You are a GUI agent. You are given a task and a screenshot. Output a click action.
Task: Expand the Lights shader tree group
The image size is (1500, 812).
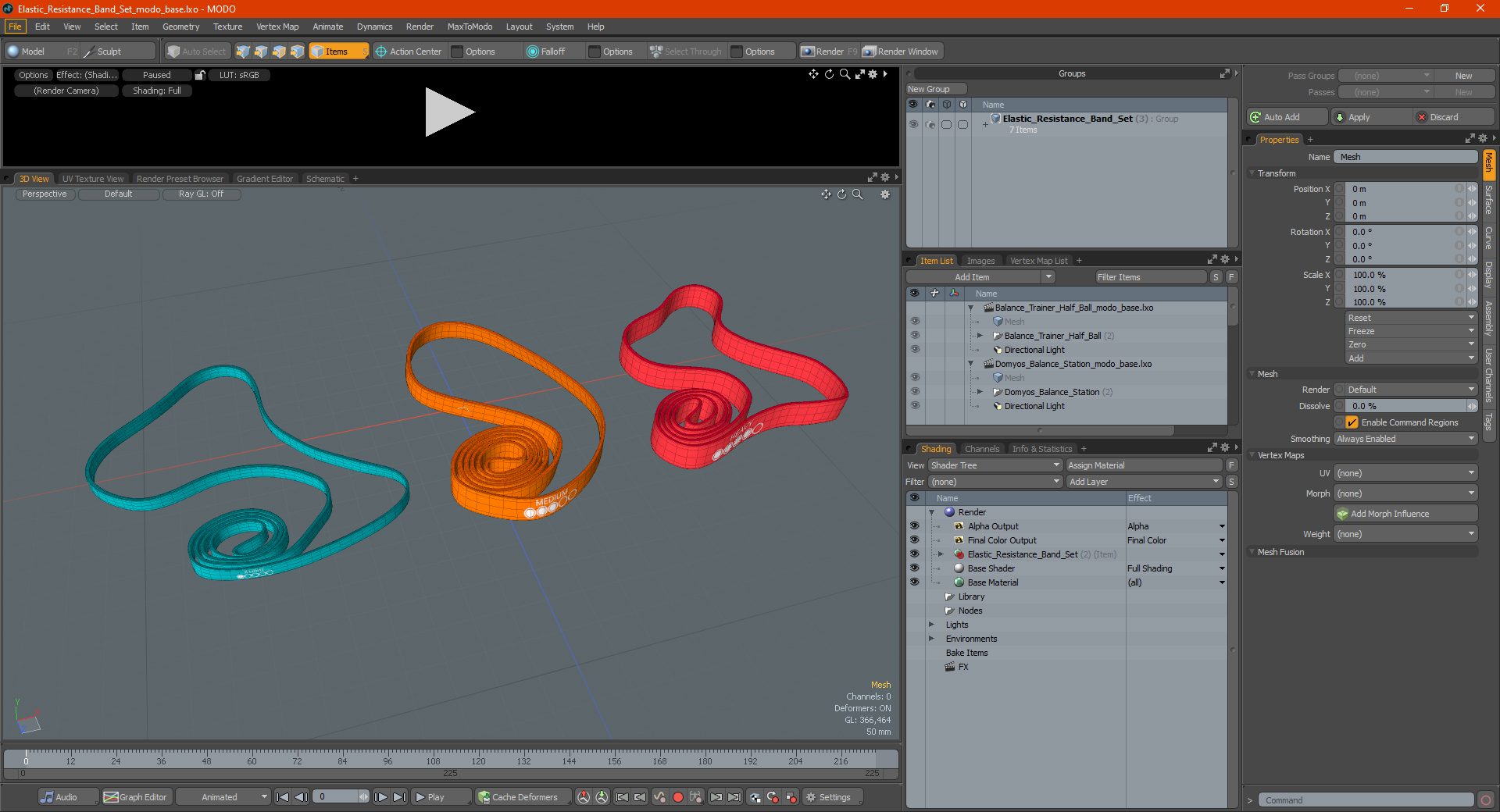click(932, 625)
